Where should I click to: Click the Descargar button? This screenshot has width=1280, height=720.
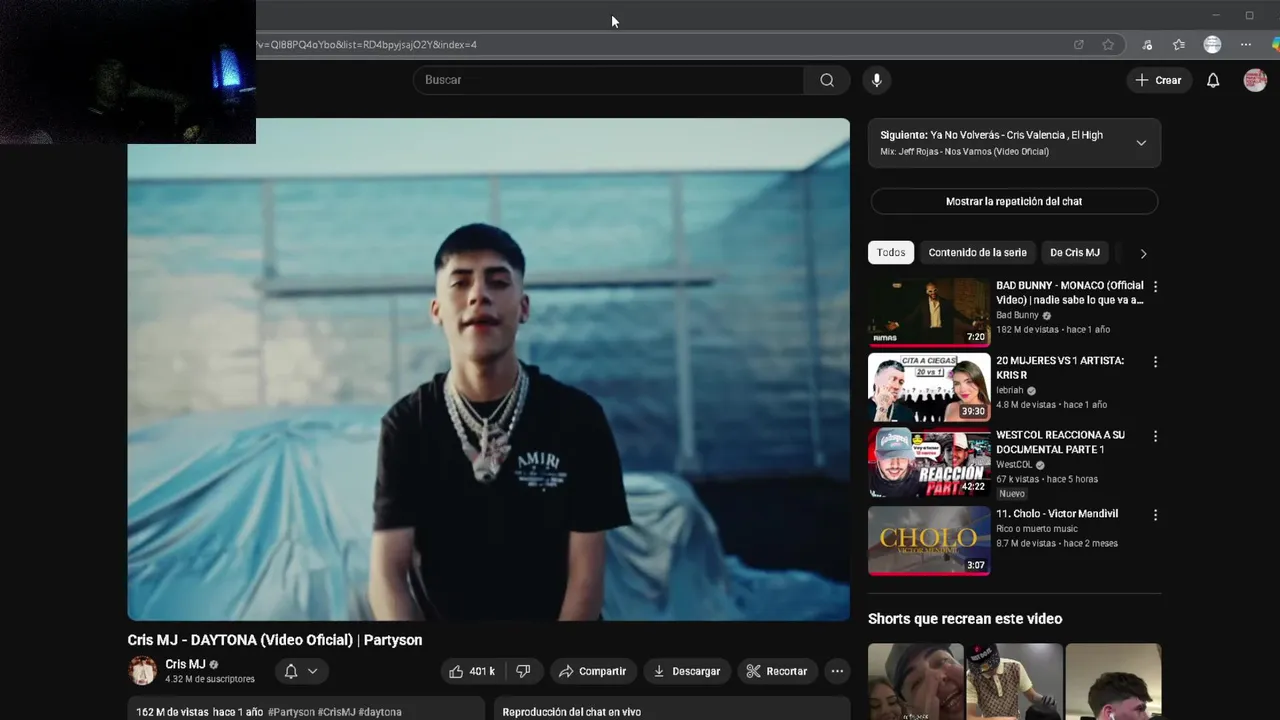(687, 671)
